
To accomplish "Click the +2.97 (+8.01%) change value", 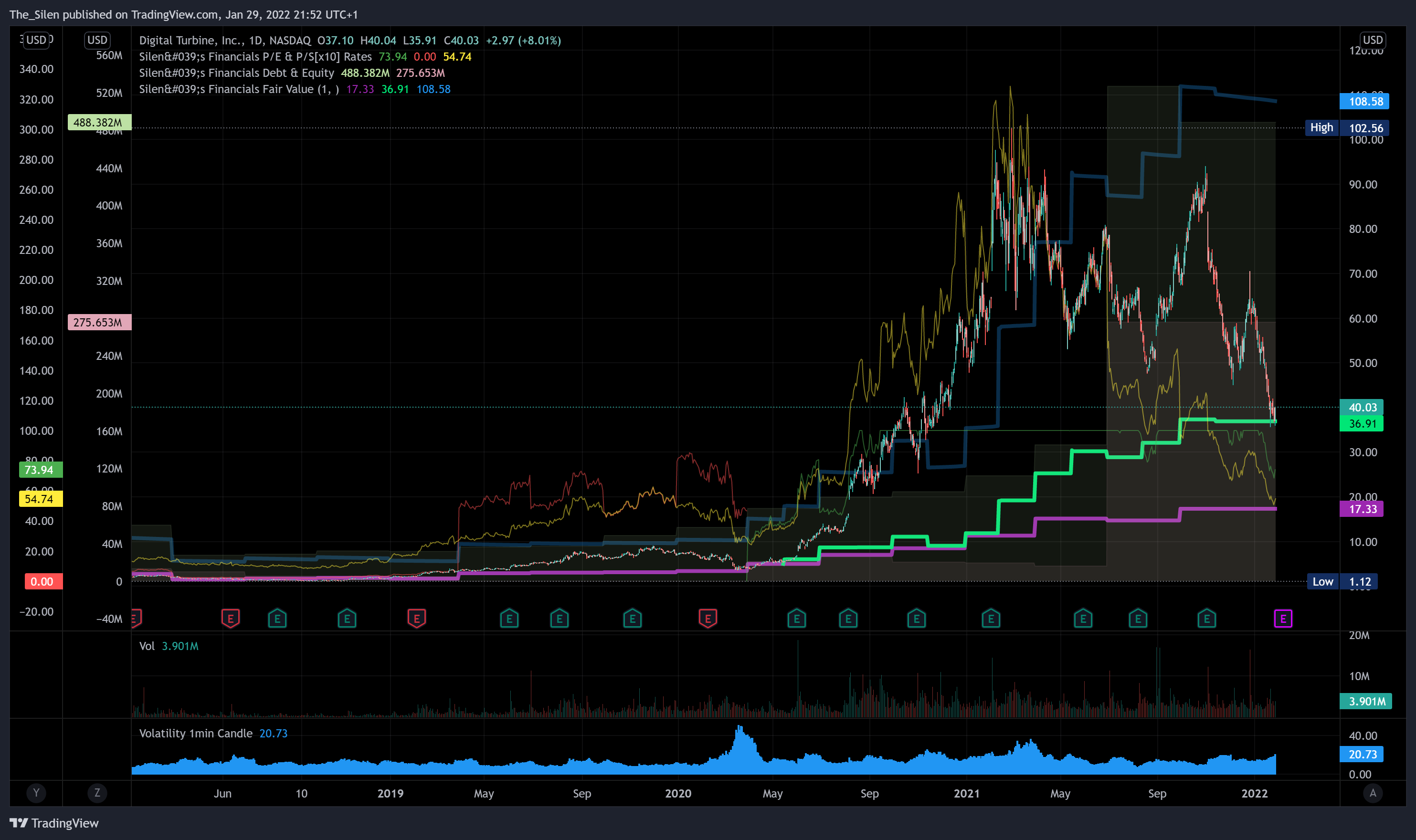I will (x=523, y=40).
